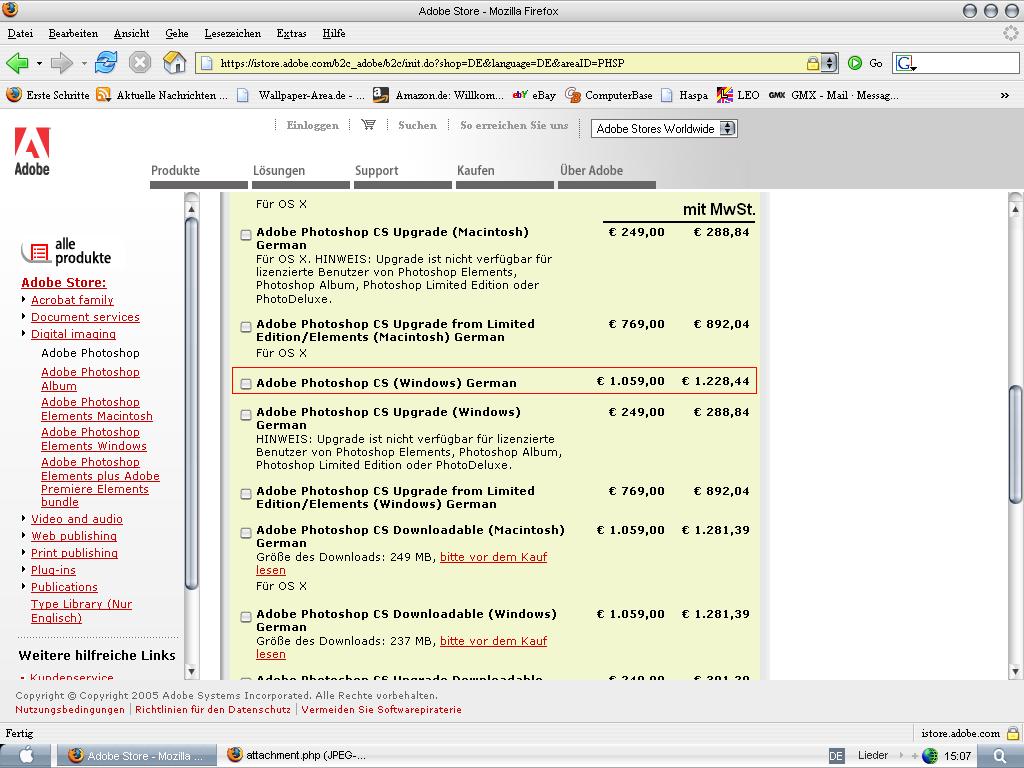The height and width of the screenshot is (768, 1024).
Task: Open the LEO dictionary bookmark
Action: (x=738, y=95)
